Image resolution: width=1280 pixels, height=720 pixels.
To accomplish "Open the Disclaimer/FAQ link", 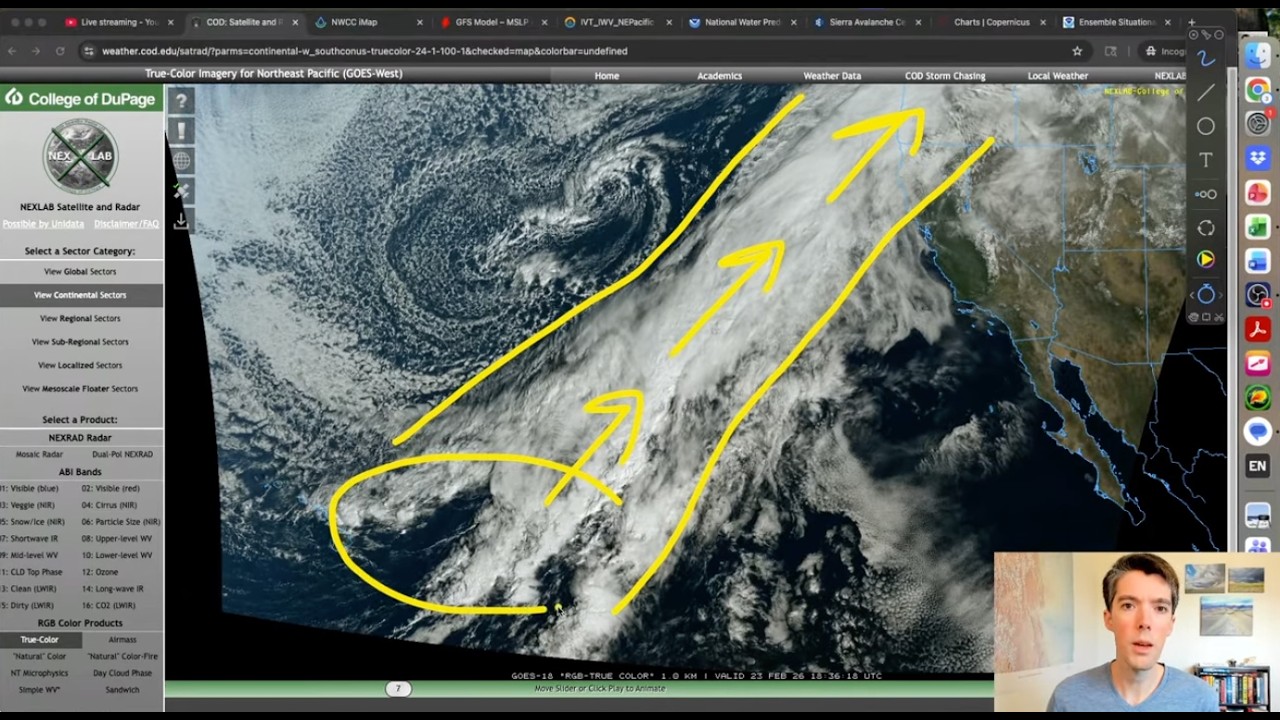I will [126, 224].
